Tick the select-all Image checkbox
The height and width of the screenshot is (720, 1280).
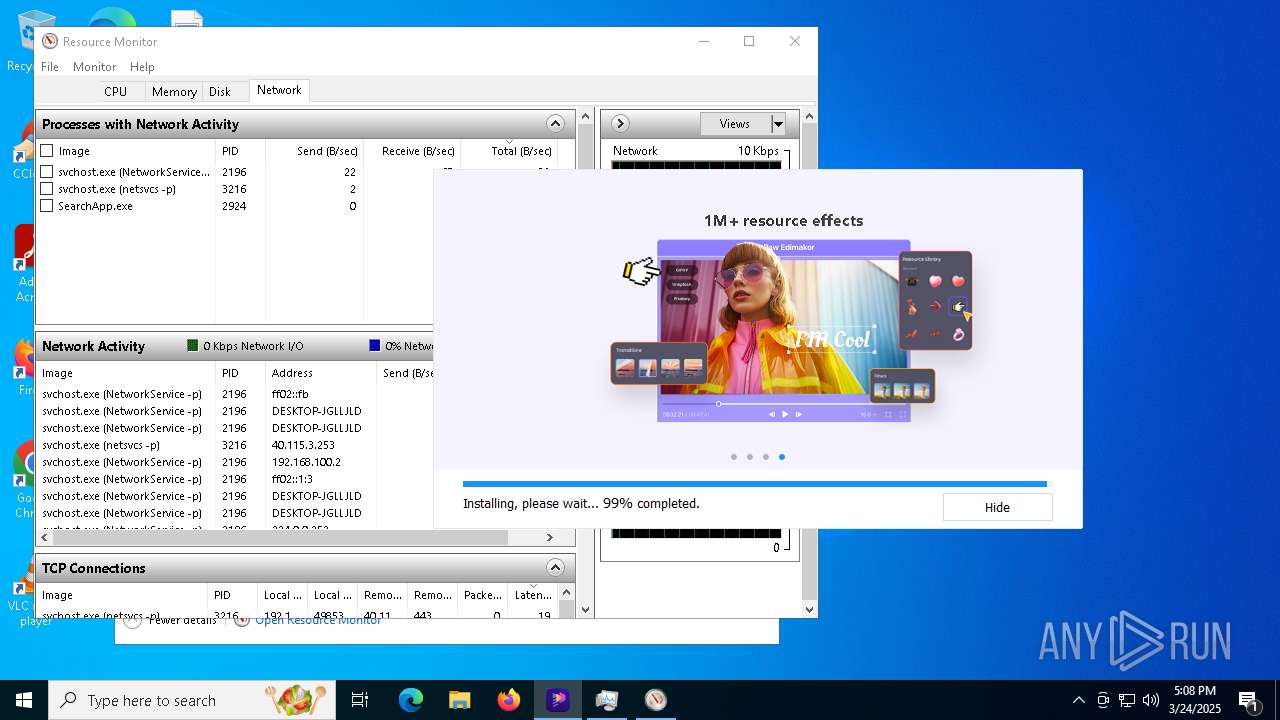pyautogui.click(x=47, y=151)
